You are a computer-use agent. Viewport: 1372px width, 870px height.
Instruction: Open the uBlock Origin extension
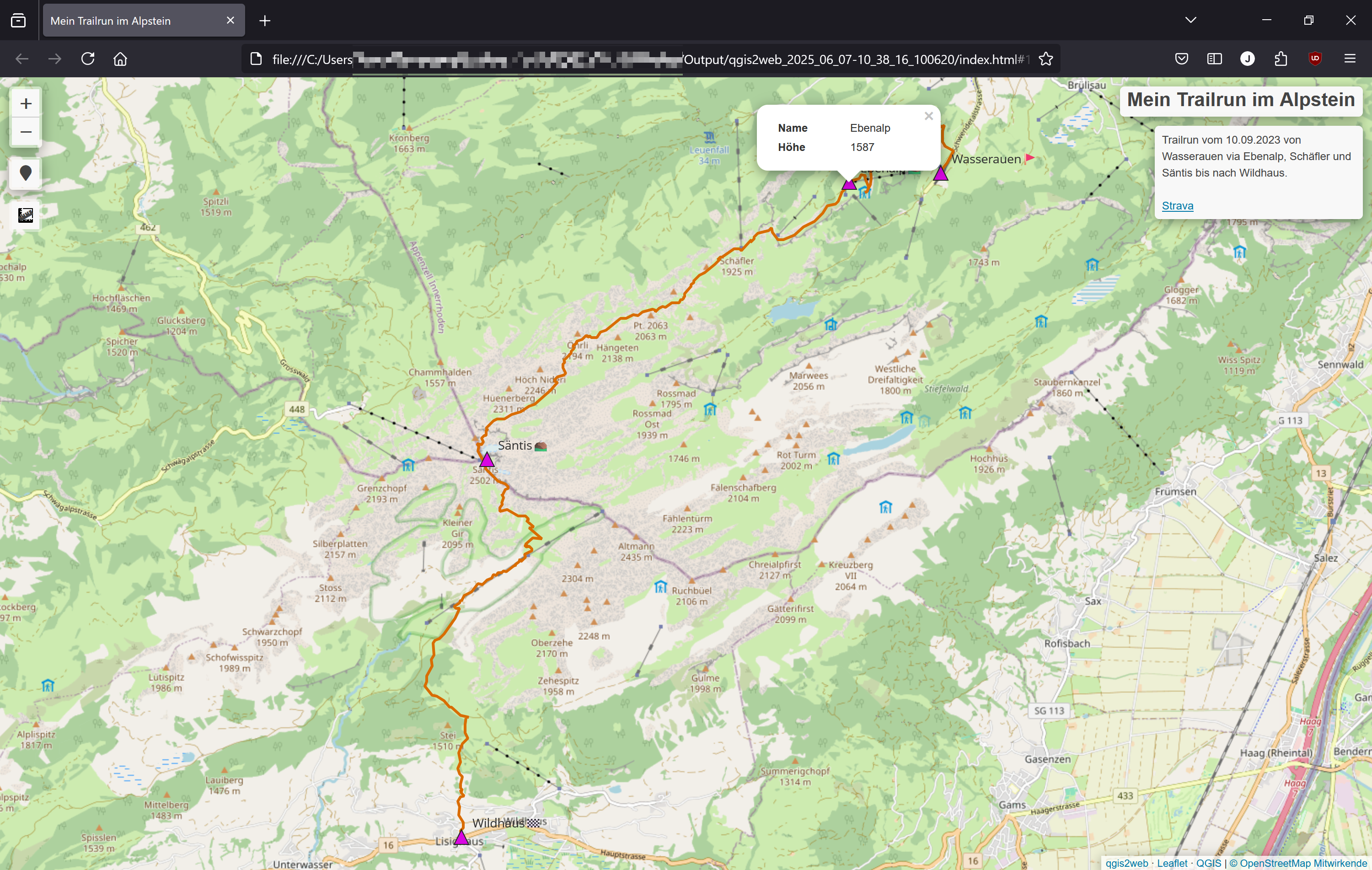pos(1315,59)
